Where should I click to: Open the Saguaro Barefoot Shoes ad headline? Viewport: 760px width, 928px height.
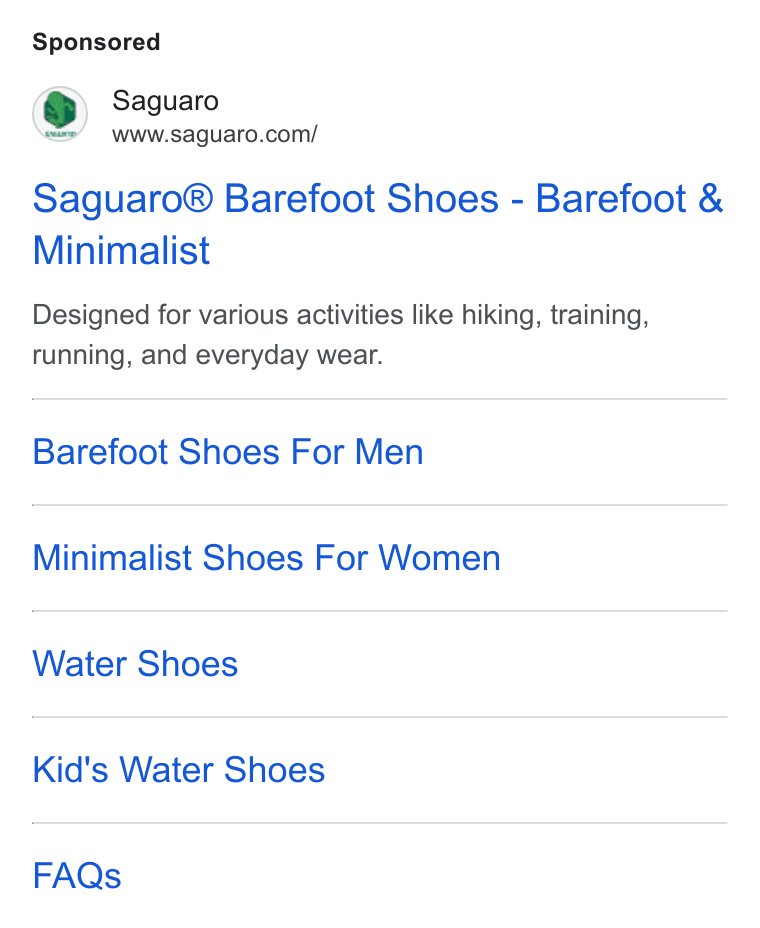coord(378,224)
